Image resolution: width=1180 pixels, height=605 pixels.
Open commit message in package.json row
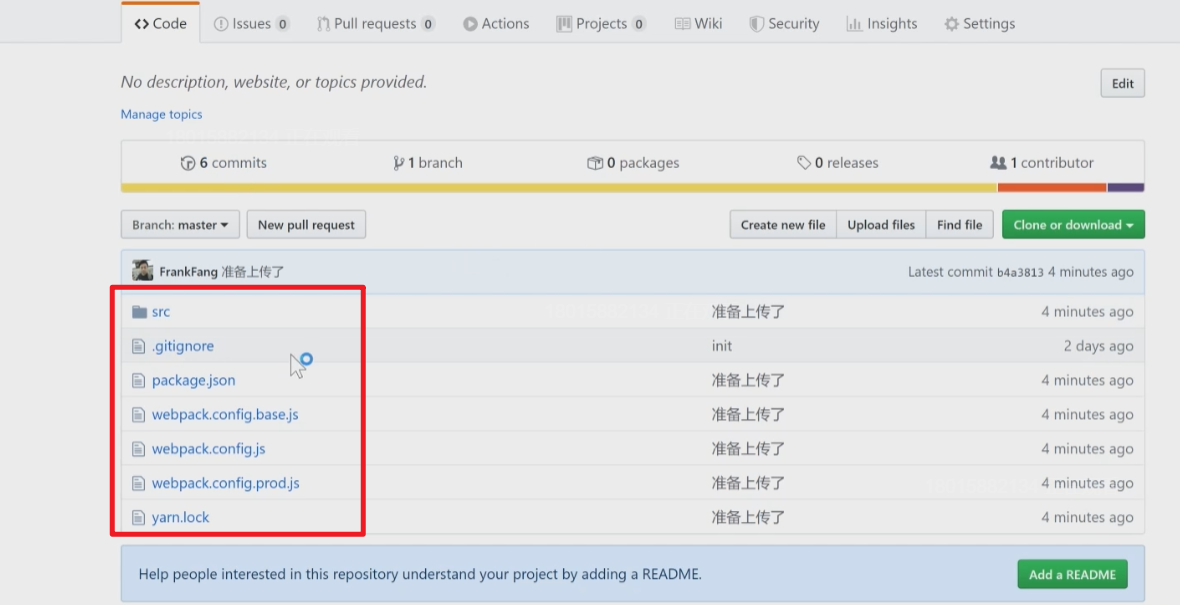pyautogui.click(x=748, y=381)
